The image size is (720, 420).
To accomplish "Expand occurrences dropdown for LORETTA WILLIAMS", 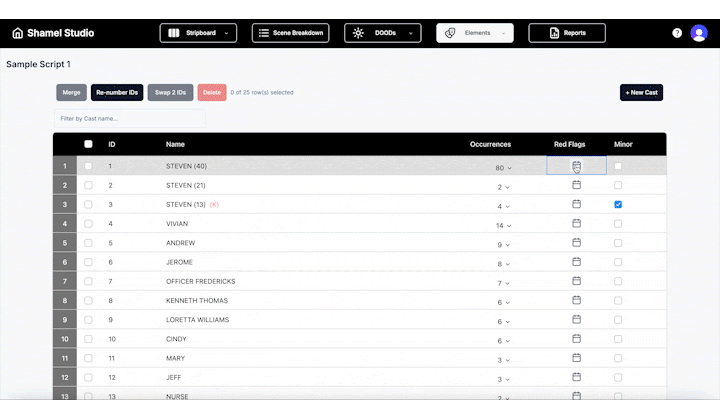I will coord(504,322).
